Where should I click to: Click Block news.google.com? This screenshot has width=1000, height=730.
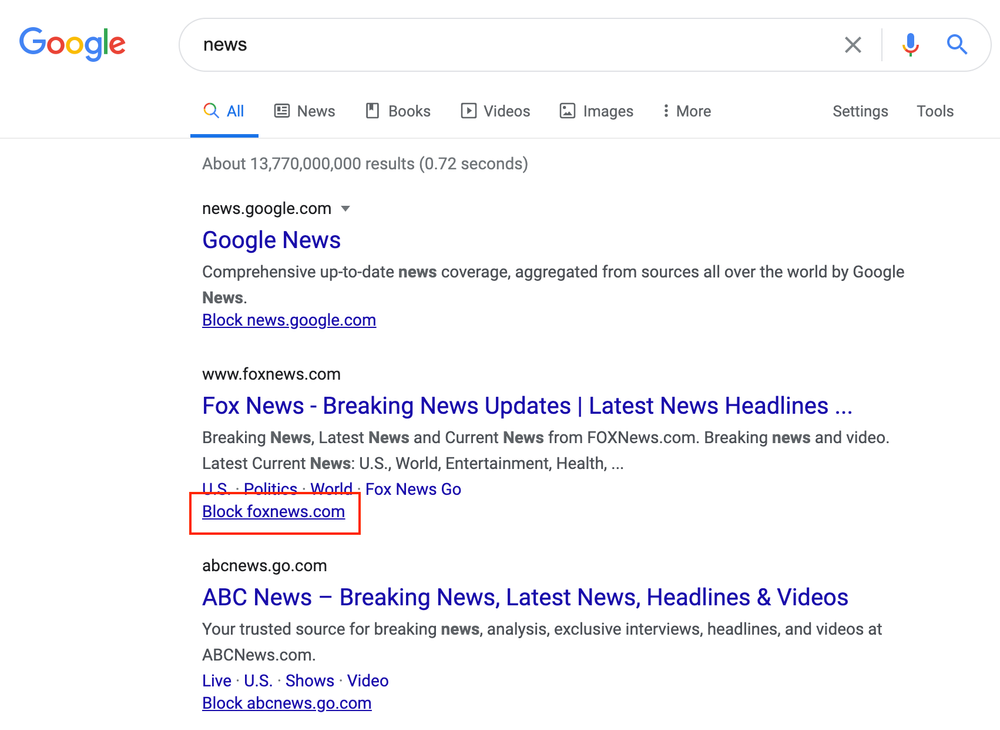pyautogui.click(x=289, y=319)
